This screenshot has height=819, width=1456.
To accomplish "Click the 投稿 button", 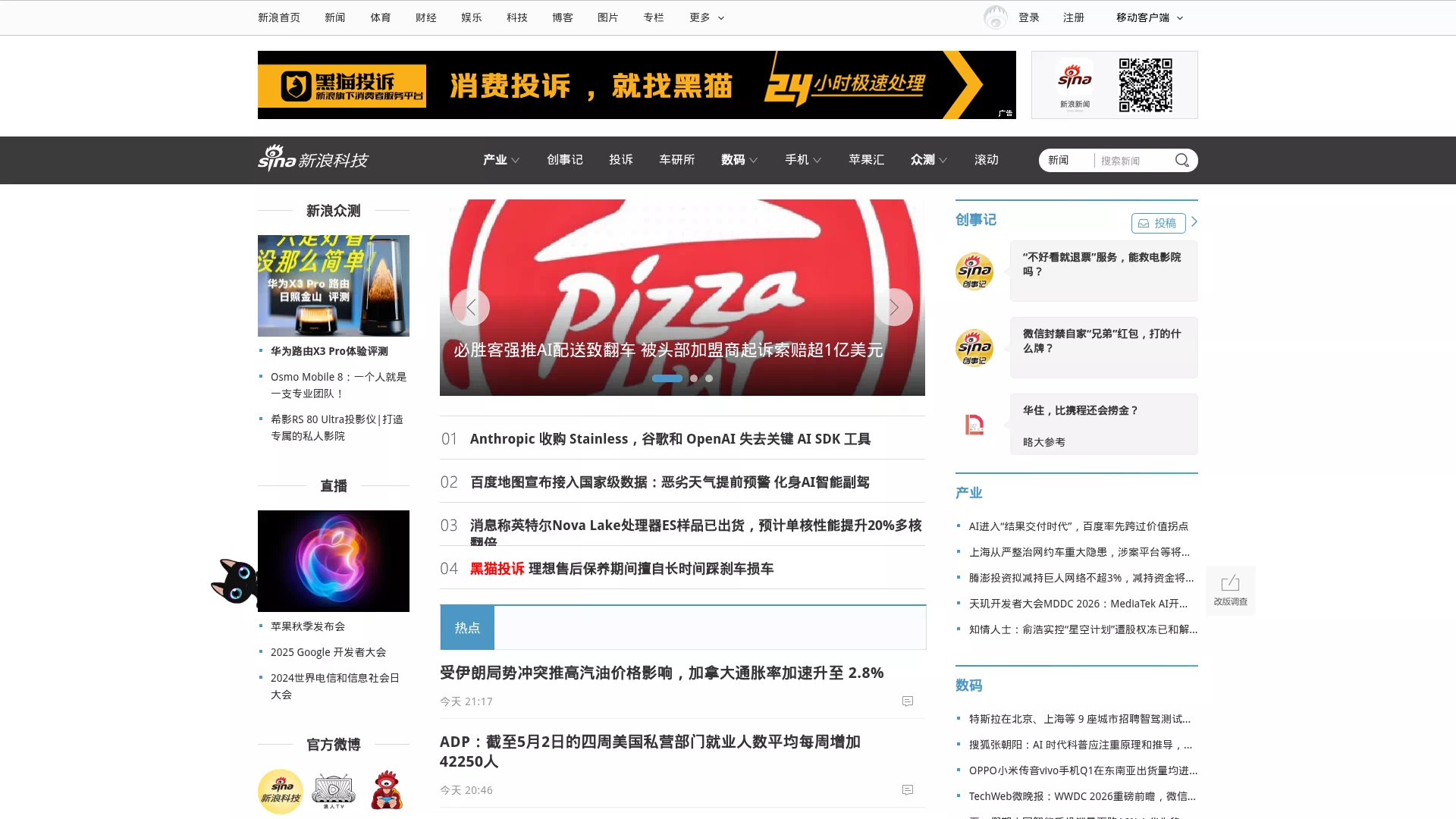I will 1158,223.
